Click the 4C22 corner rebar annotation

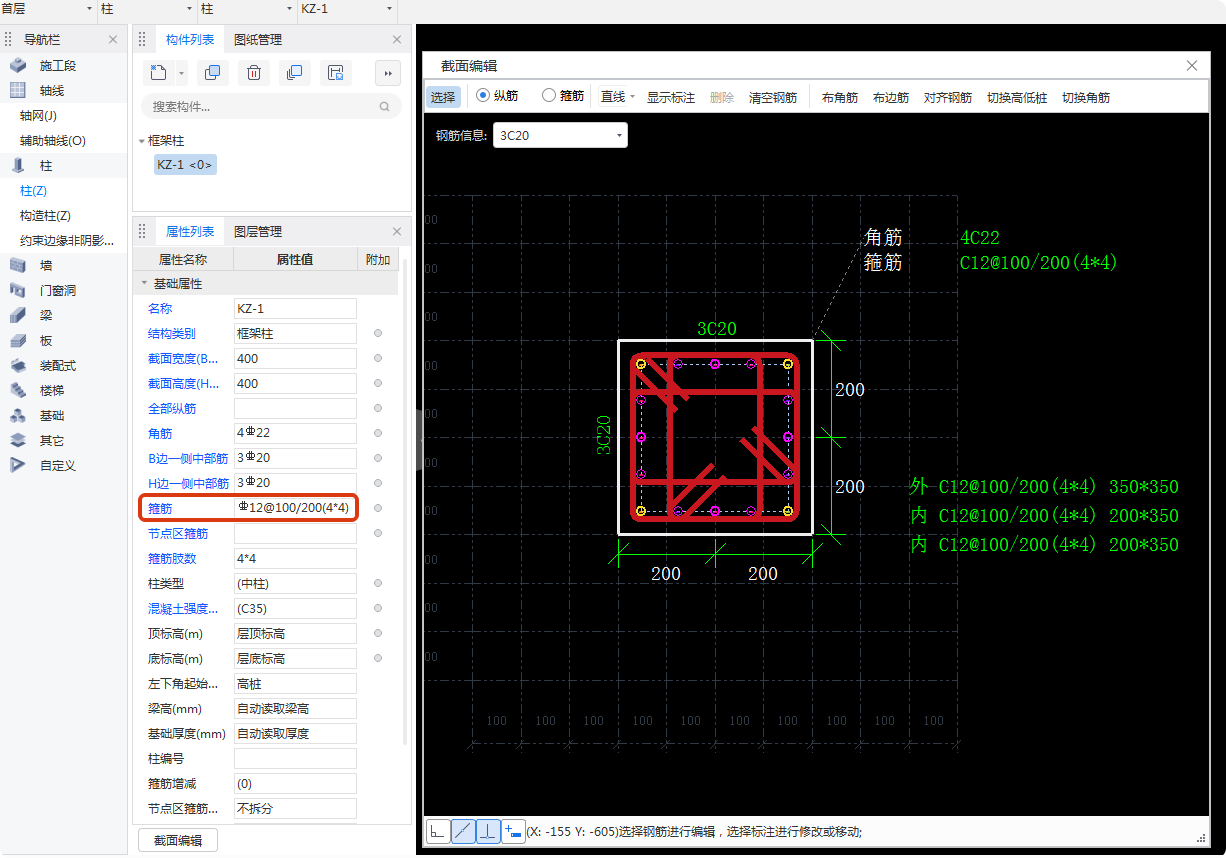pos(980,238)
